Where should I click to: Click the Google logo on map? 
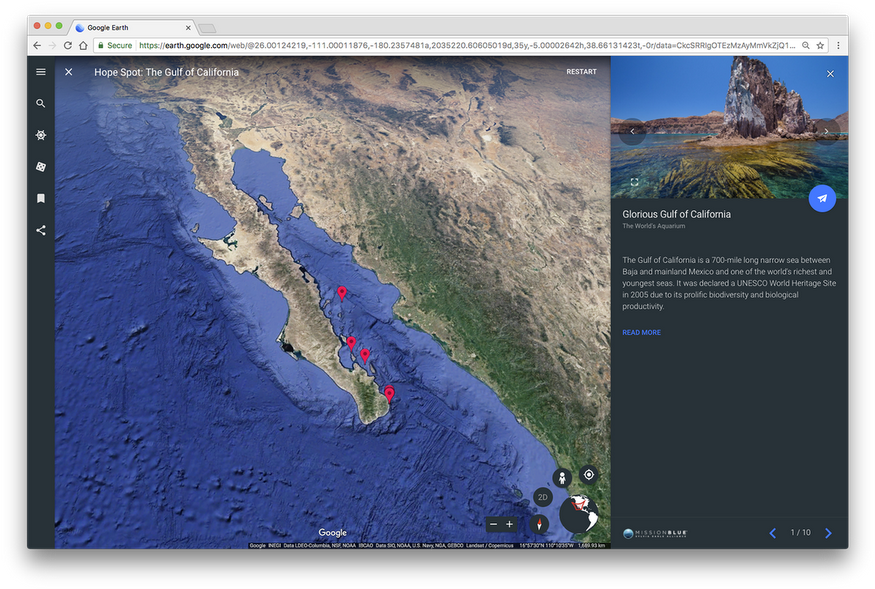pyautogui.click(x=333, y=533)
